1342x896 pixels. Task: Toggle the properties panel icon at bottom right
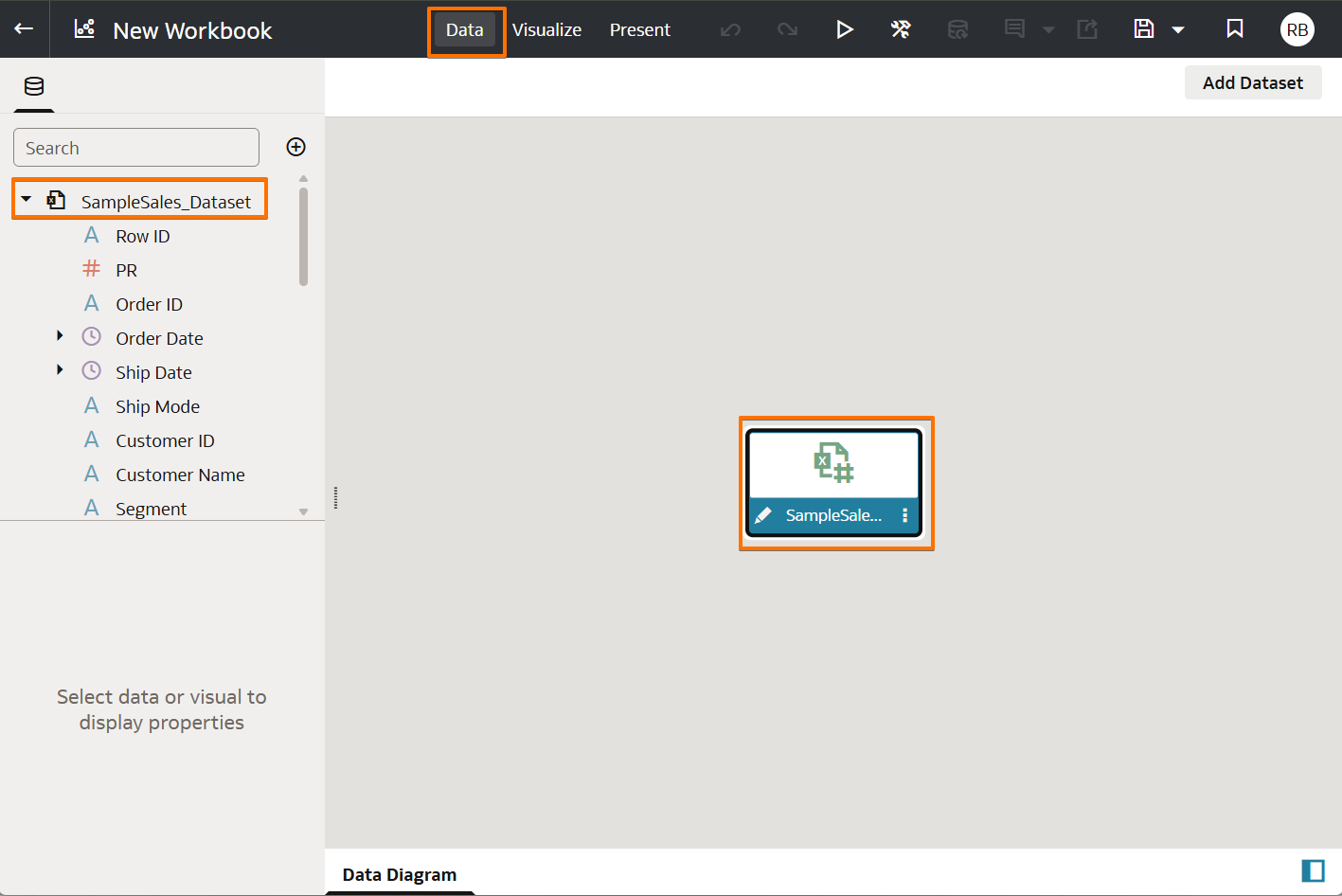(1313, 869)
